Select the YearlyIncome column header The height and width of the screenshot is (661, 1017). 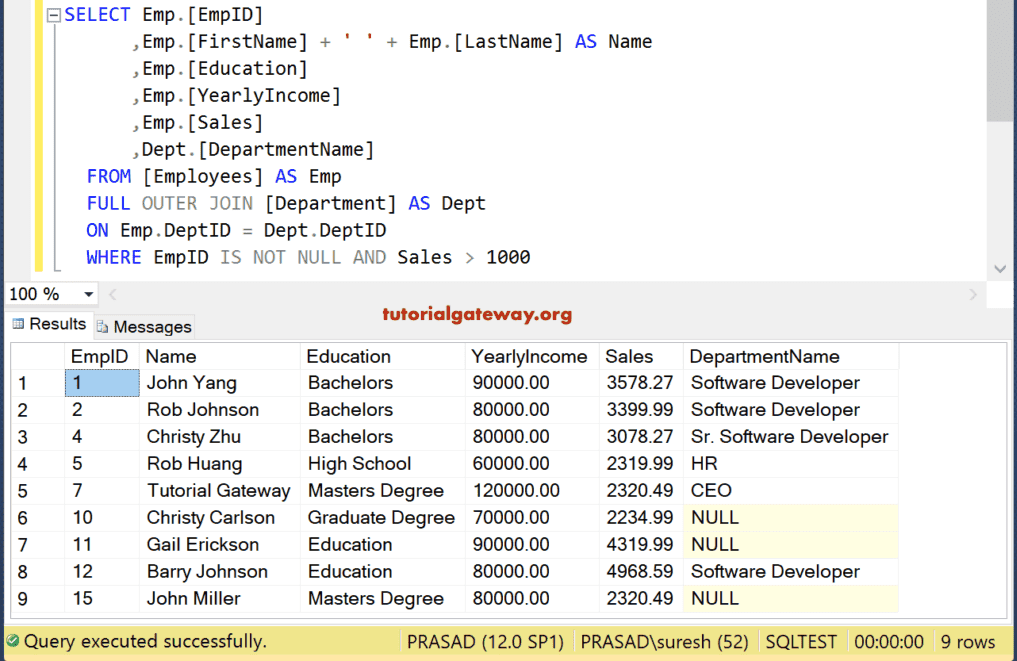coord(529,356)
